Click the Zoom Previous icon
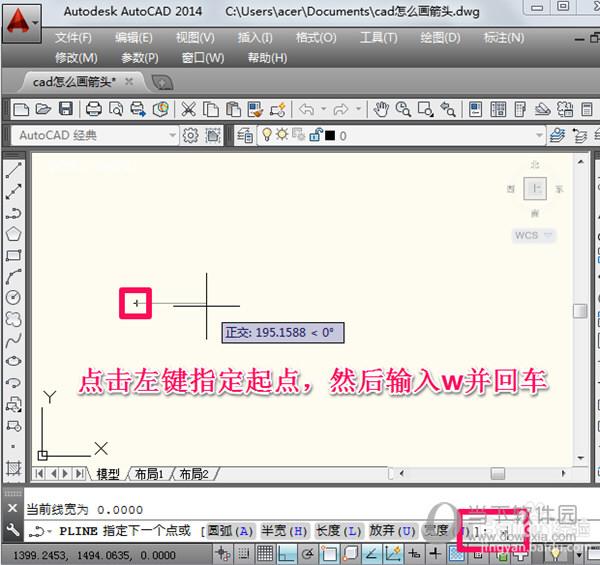This screenshot has height=565, width=600. click(x=448, y=109)
